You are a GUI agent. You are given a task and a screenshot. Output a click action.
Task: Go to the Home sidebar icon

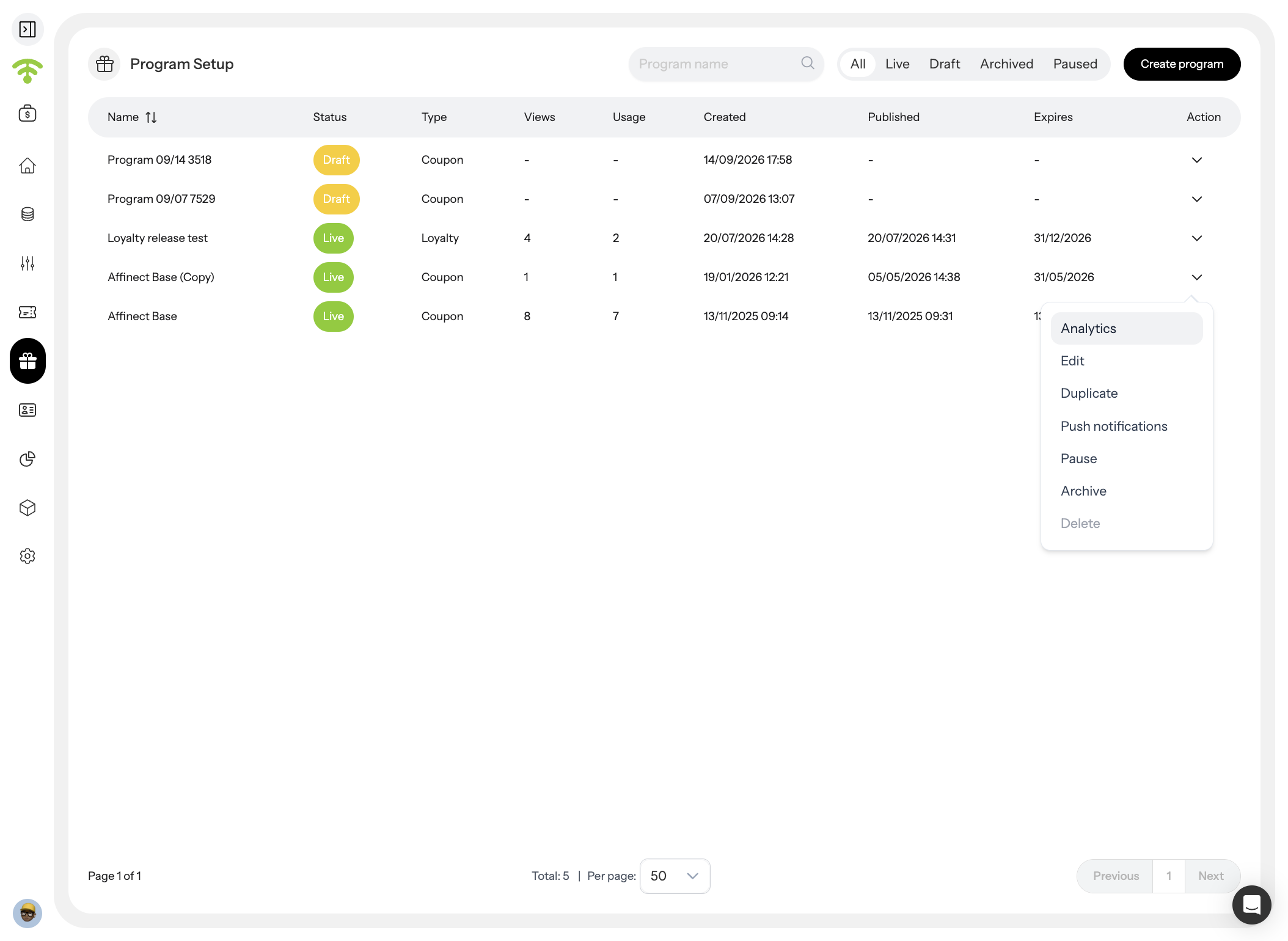tap(27, 166)
